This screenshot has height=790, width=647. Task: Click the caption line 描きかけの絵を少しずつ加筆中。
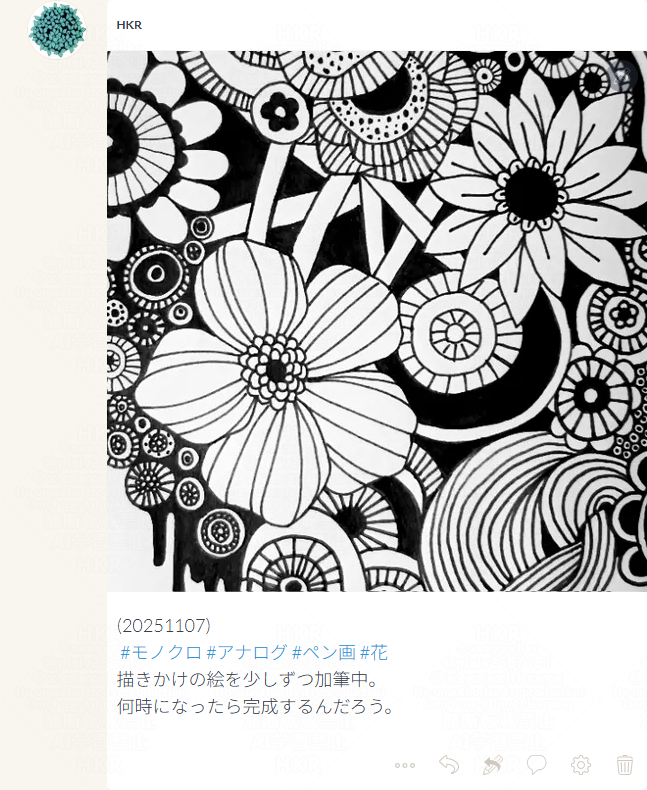(x=248, y=679)
